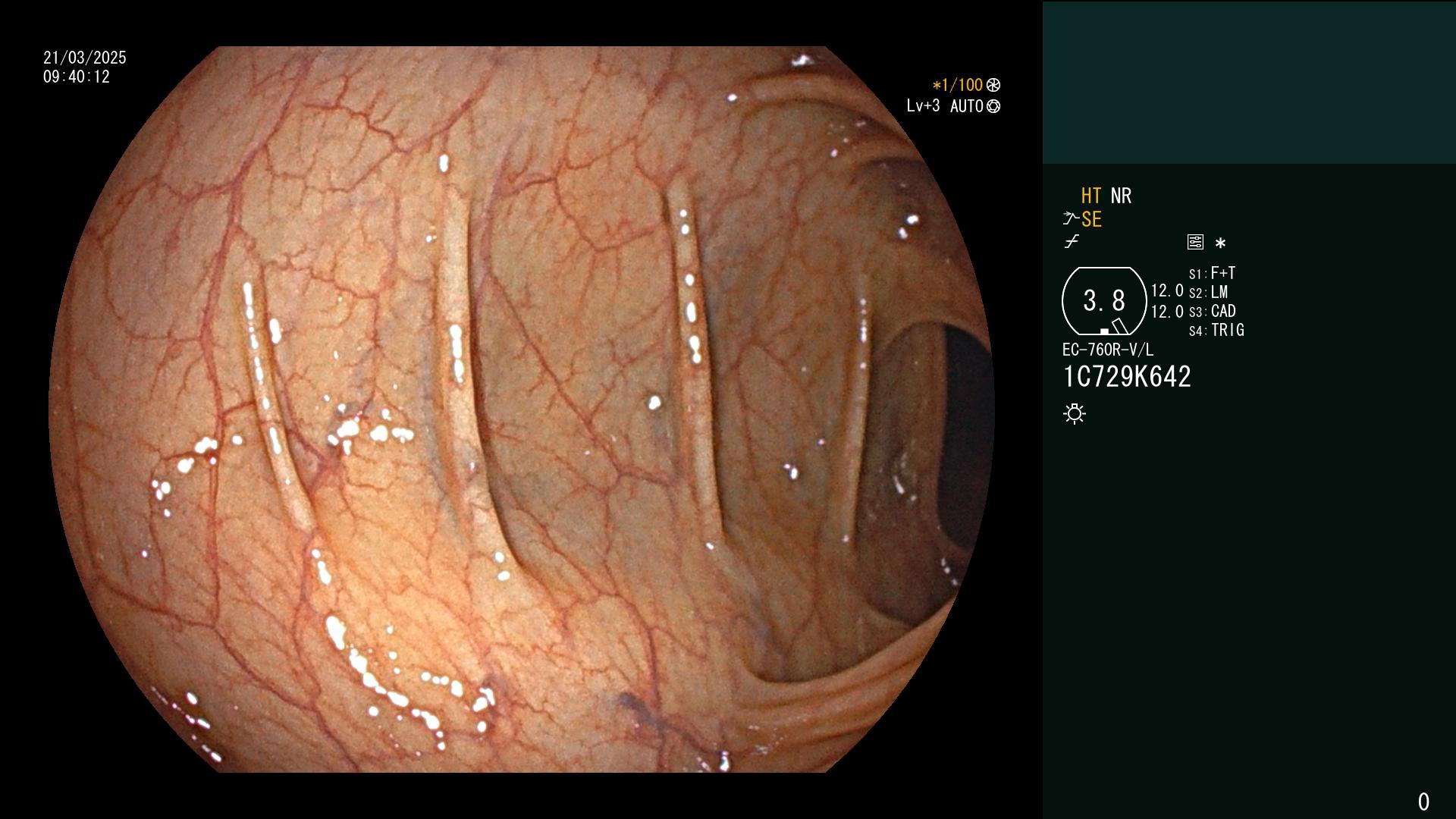Click the light source lamp icon
Screen dimensions: 1456x819
(x=1075, y=413)
